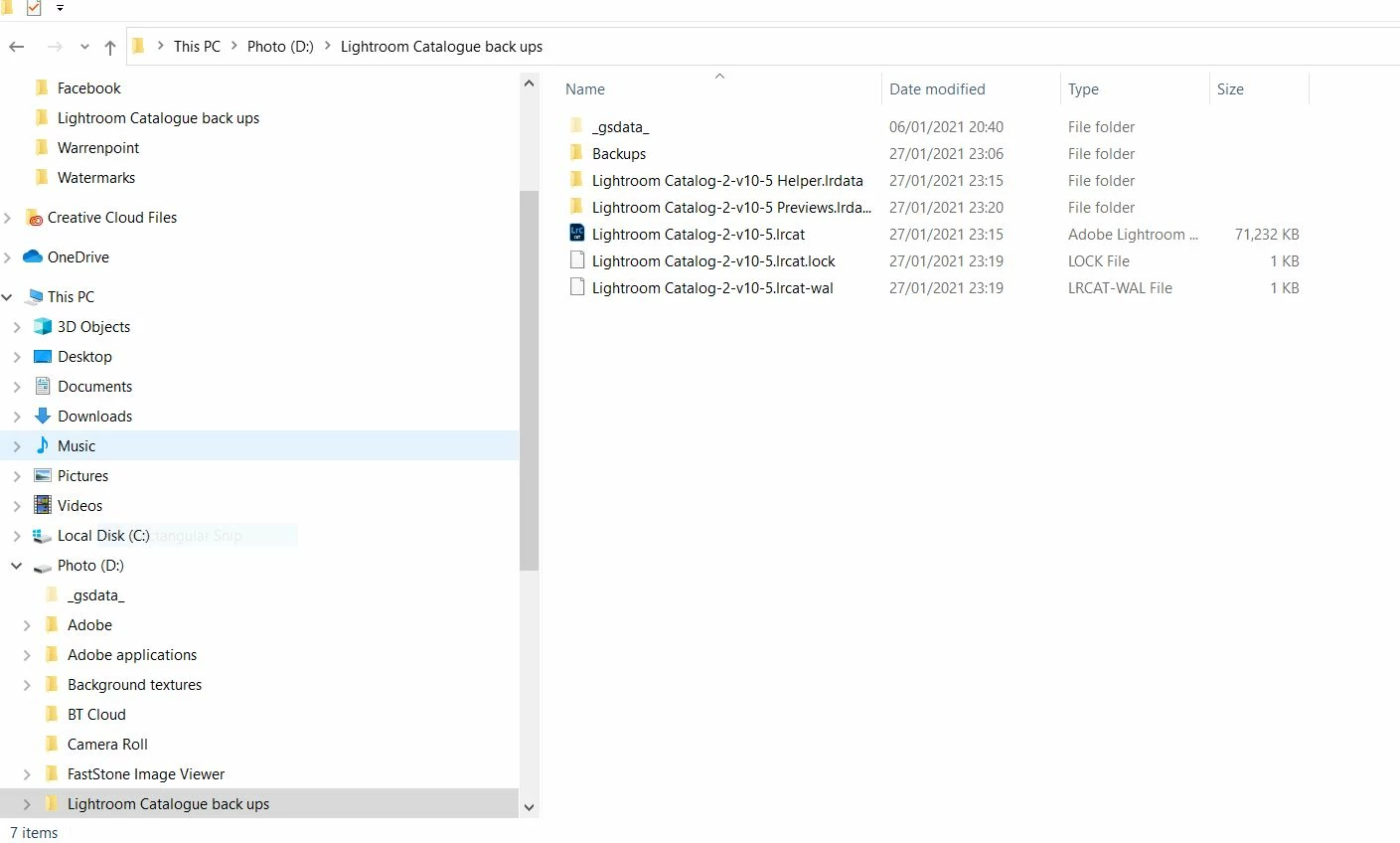Open Camera Roll folder in tree
Viewport: 1400px width, 843px height.
pos(107,745)
